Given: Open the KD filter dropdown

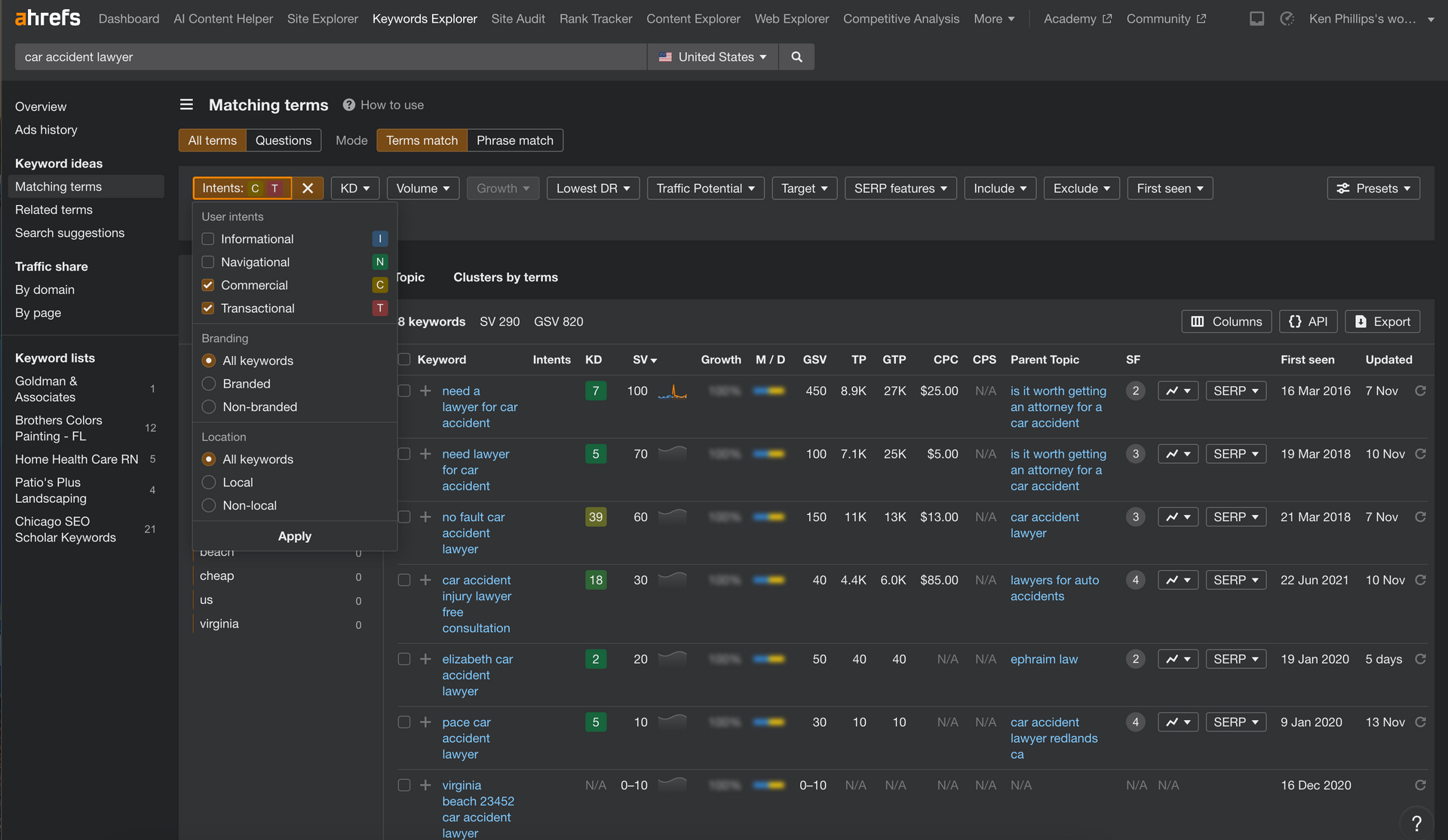Looking at the screenshot, I should 355,189.
